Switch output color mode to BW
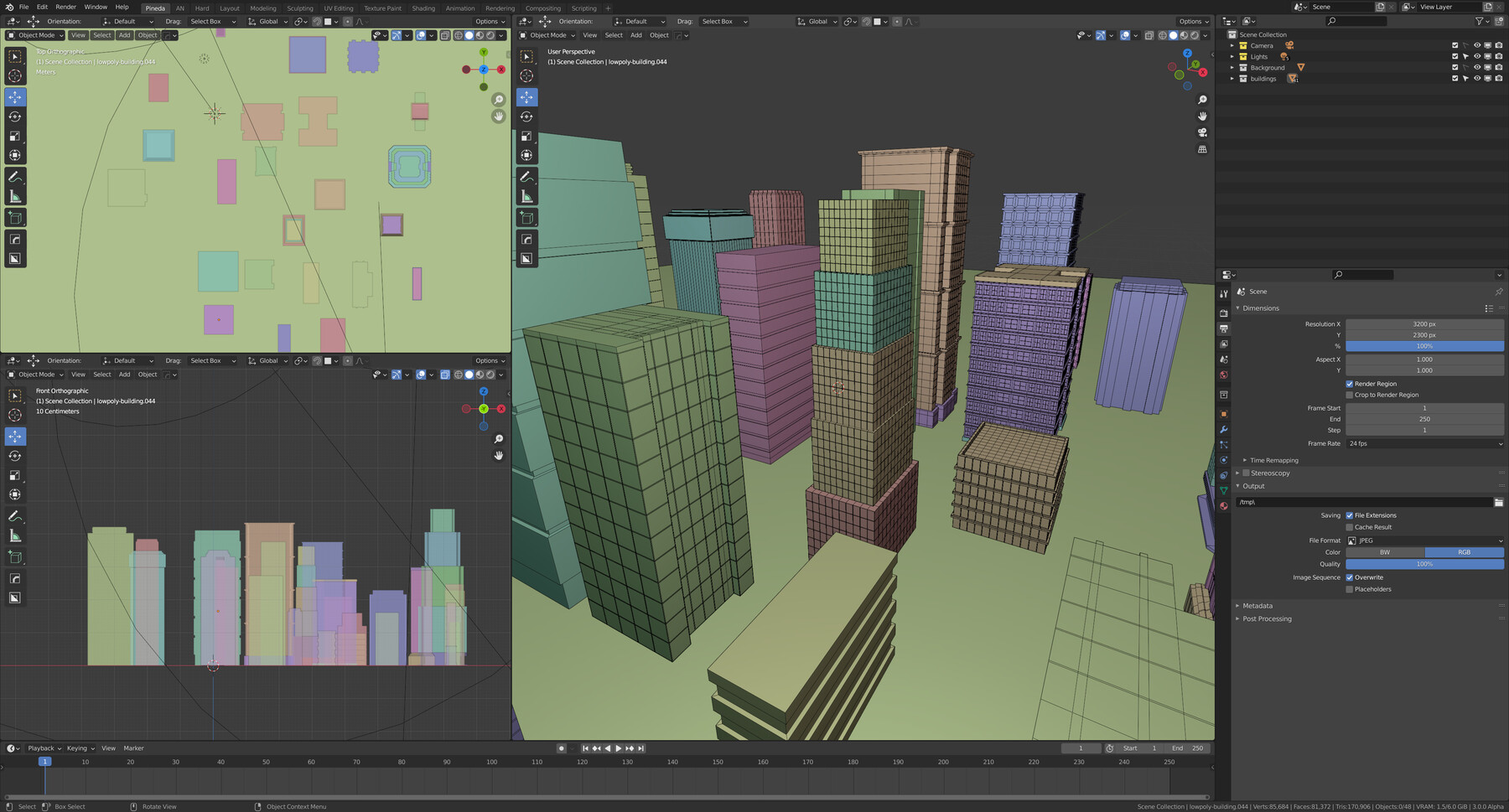The height and width of the screenshot is (812, 1509). click(x=1385, y=552)
